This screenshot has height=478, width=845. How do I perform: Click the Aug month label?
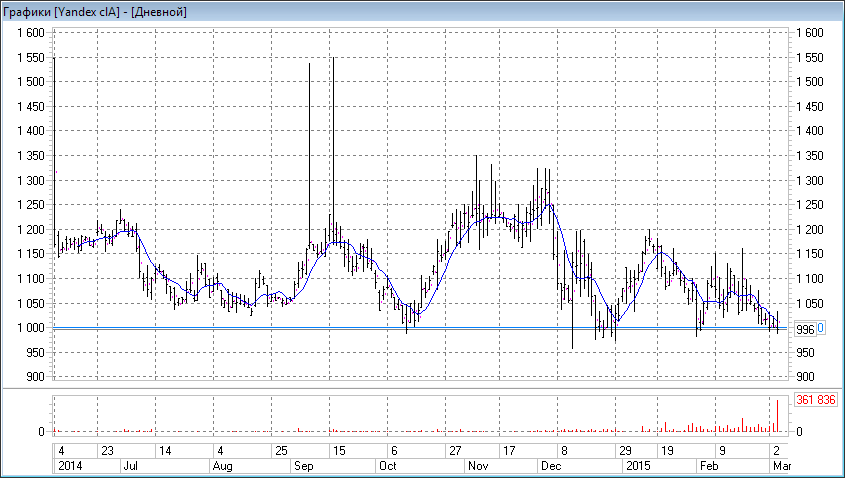223,466
